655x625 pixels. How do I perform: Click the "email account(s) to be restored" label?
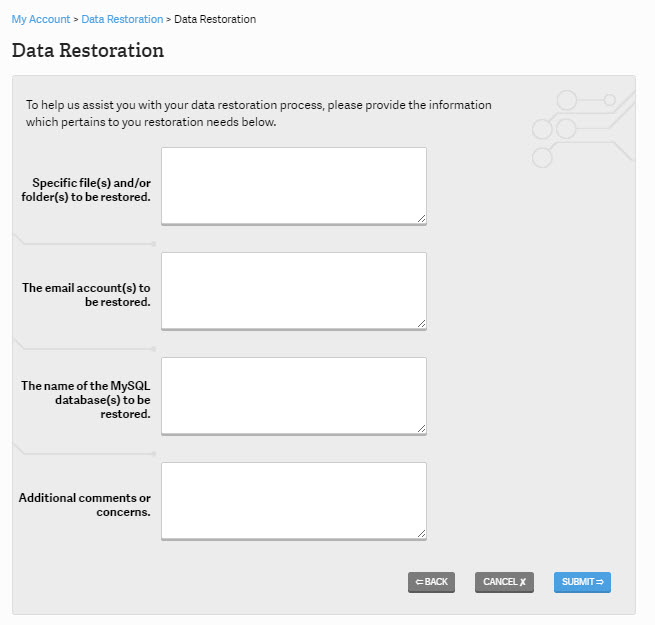click(x=88, y=295)
